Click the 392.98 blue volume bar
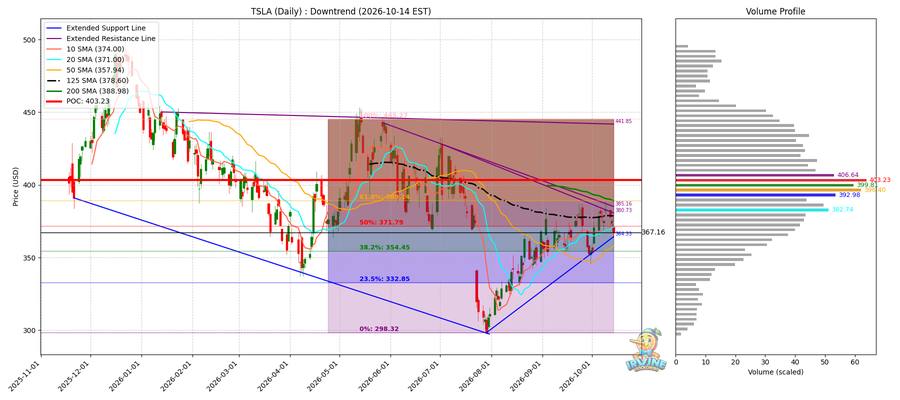900x400 pixels. click(x=755, y=195)
